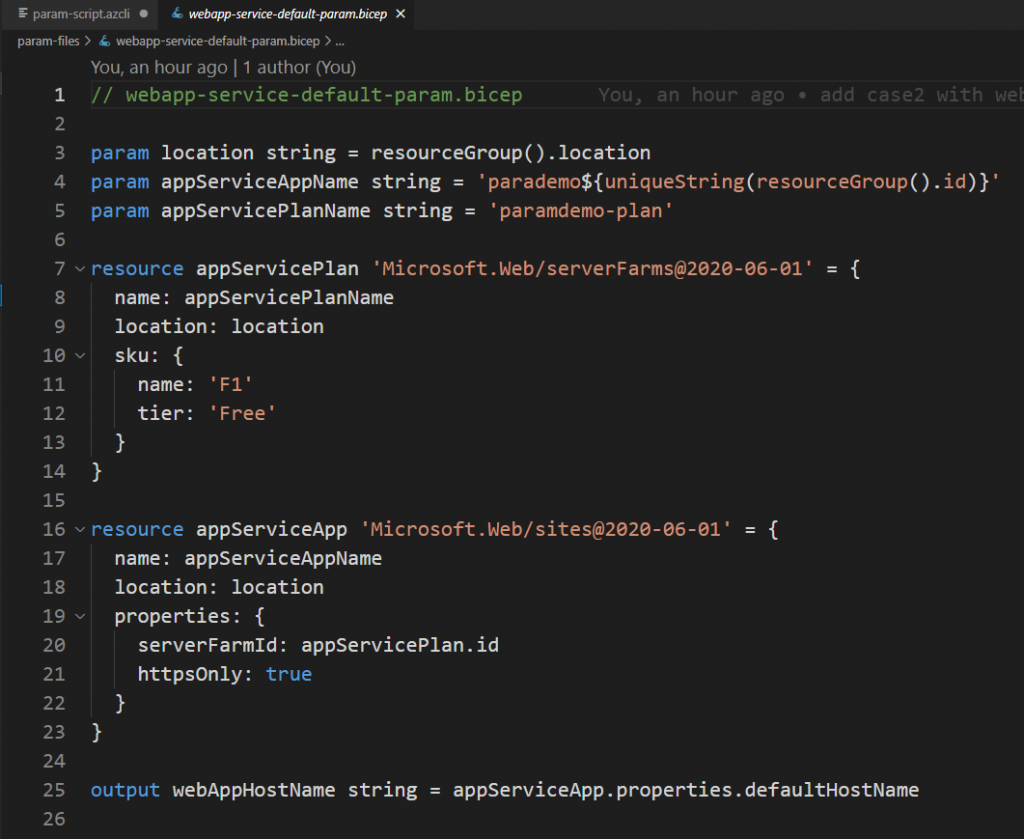Collapse the sku block fold arrow

80,356
